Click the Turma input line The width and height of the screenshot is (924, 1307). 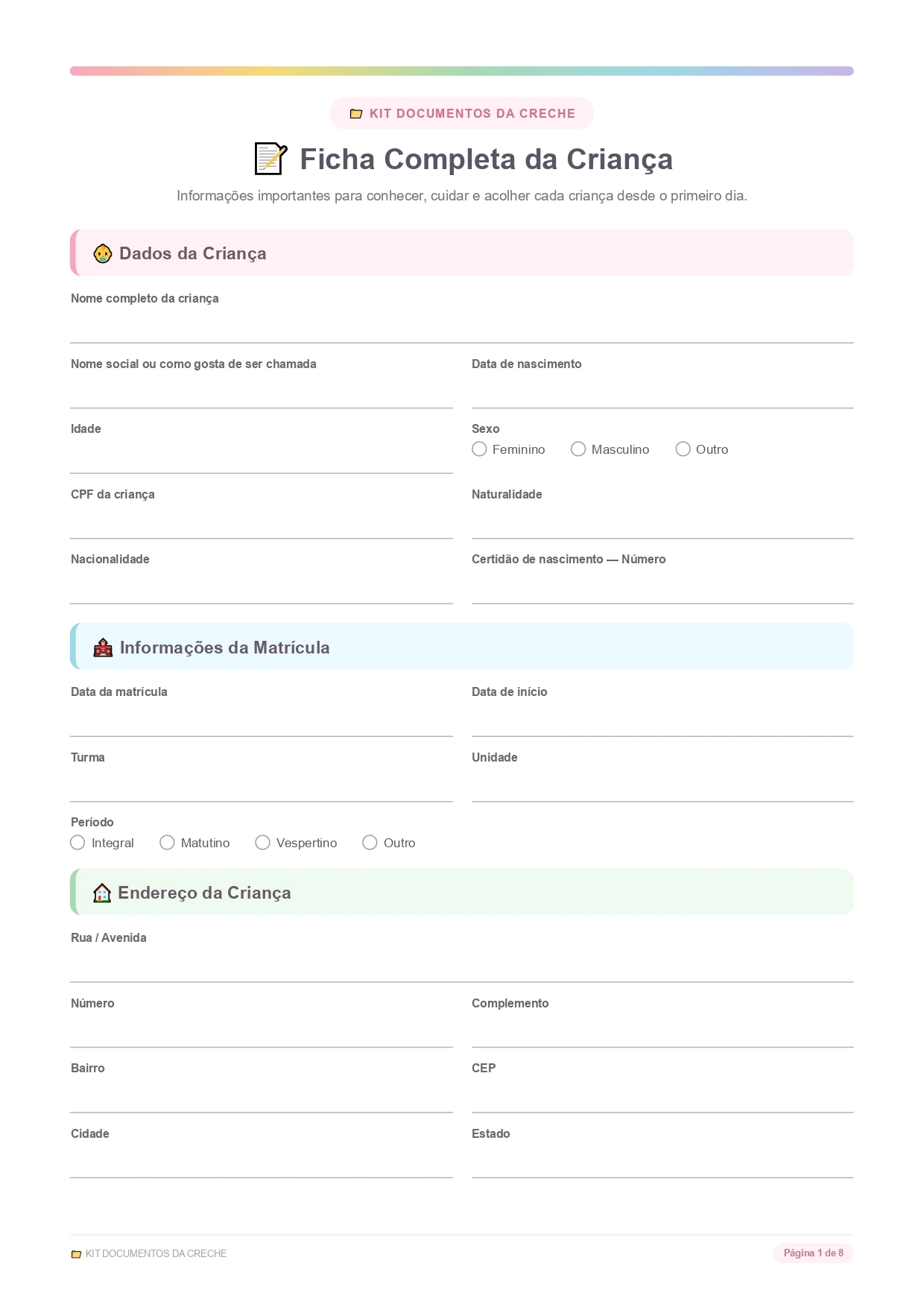262,785
